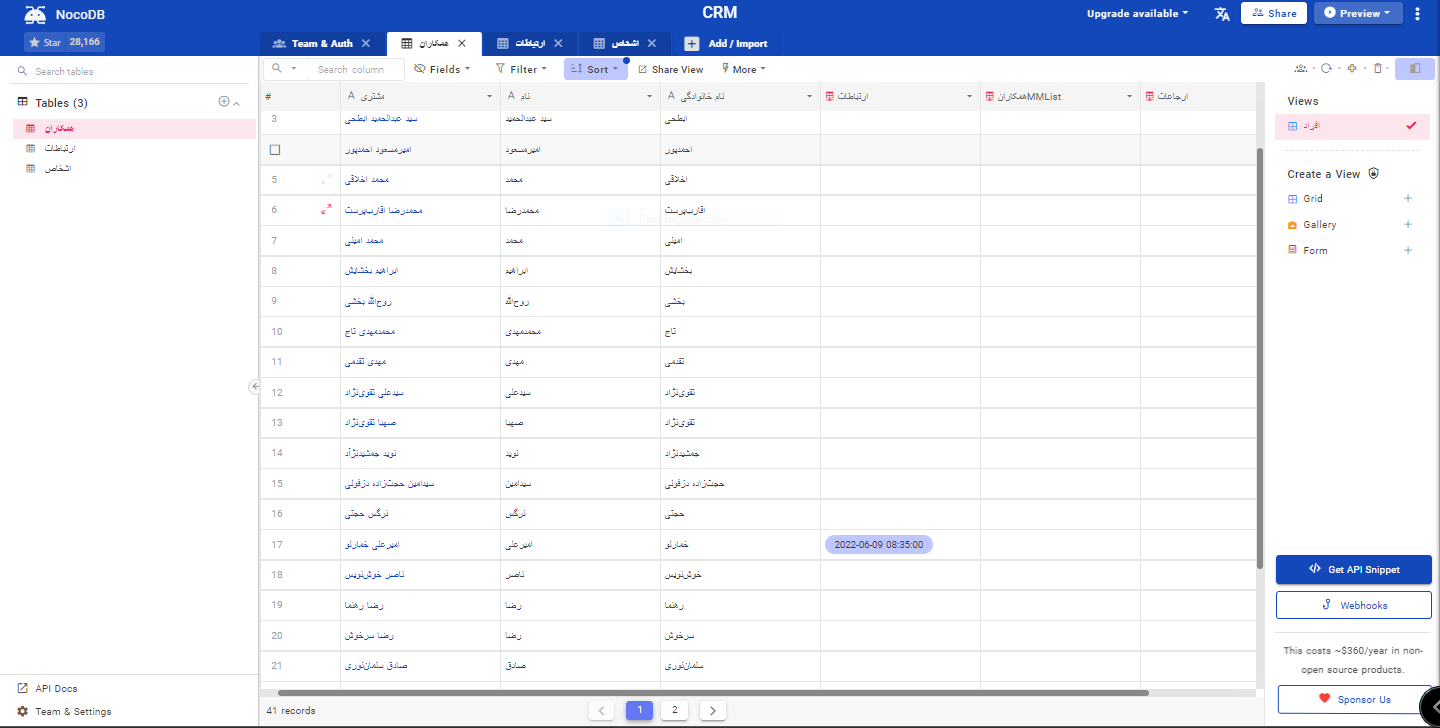This screenshot has width=1440, height=728.
Task: Click the Get API Snippet button
Action: (1354, 569)
